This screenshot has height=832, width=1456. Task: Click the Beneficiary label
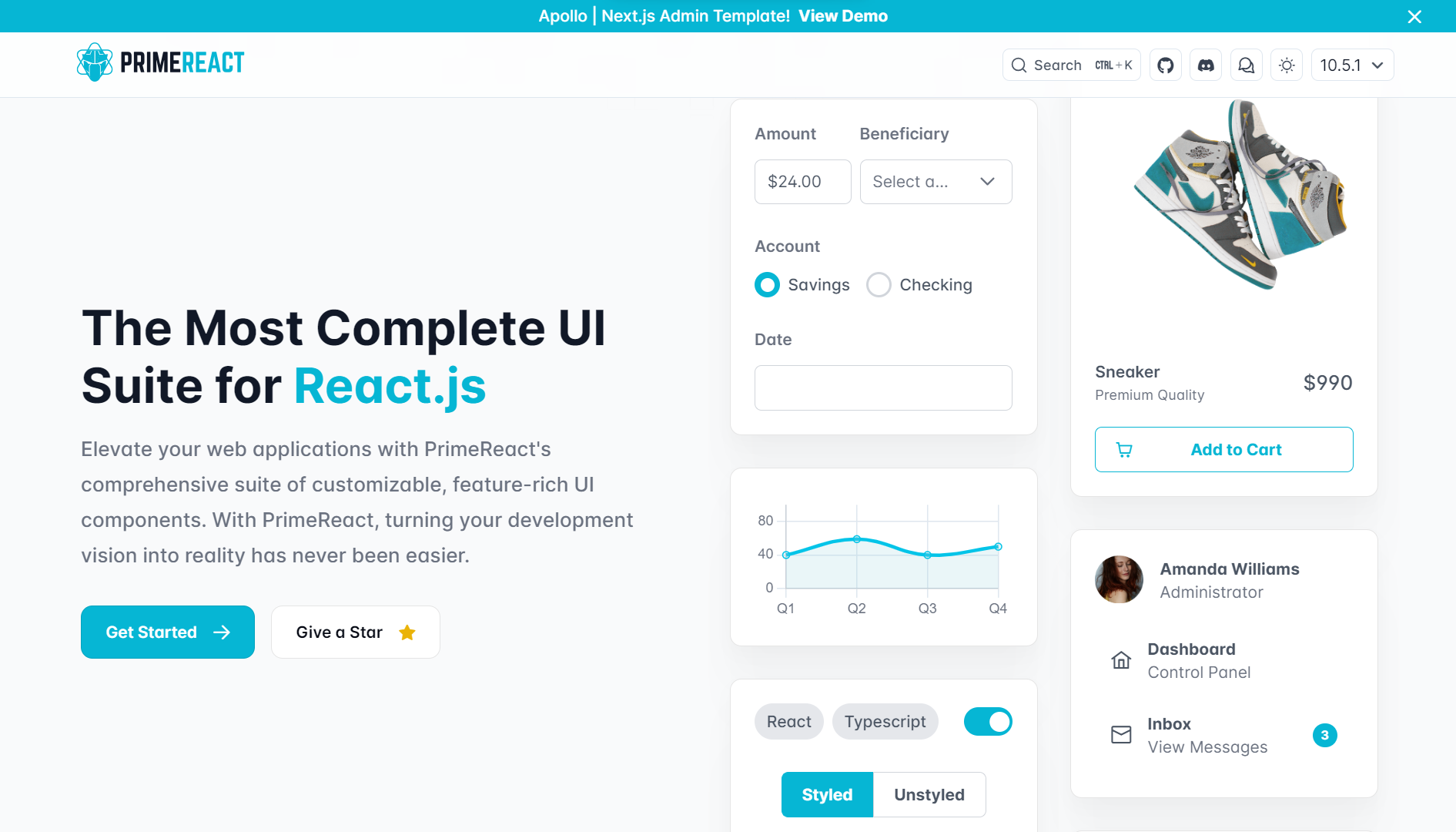click(x=904, y=134)
